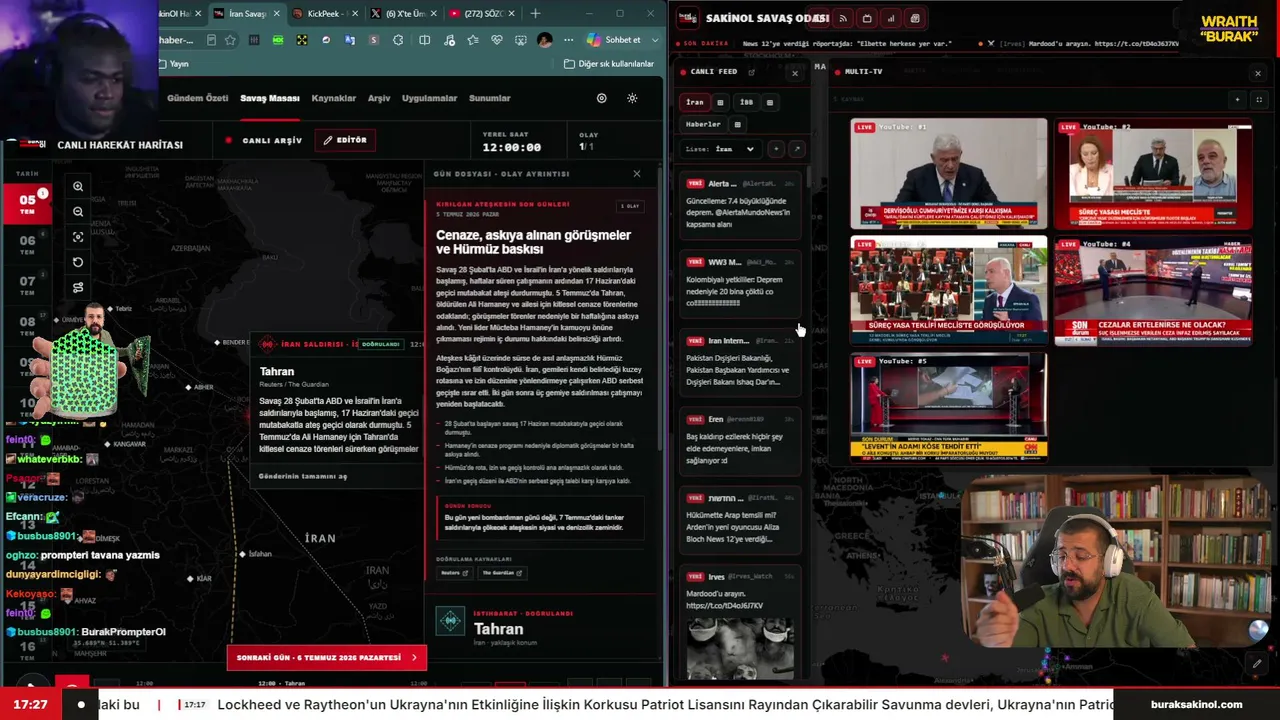The height and width of the screenshot is (720, 1280).
Task: Reset the map view with the rotate icon
Action: (78, 262)
